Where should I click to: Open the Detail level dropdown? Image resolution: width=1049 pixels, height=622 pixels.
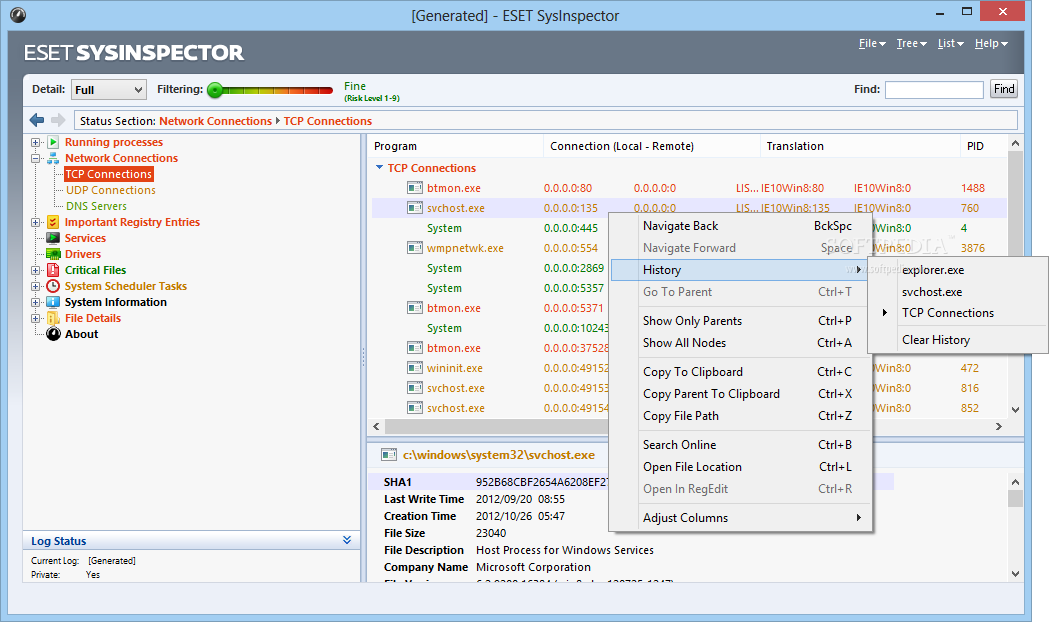108,90
